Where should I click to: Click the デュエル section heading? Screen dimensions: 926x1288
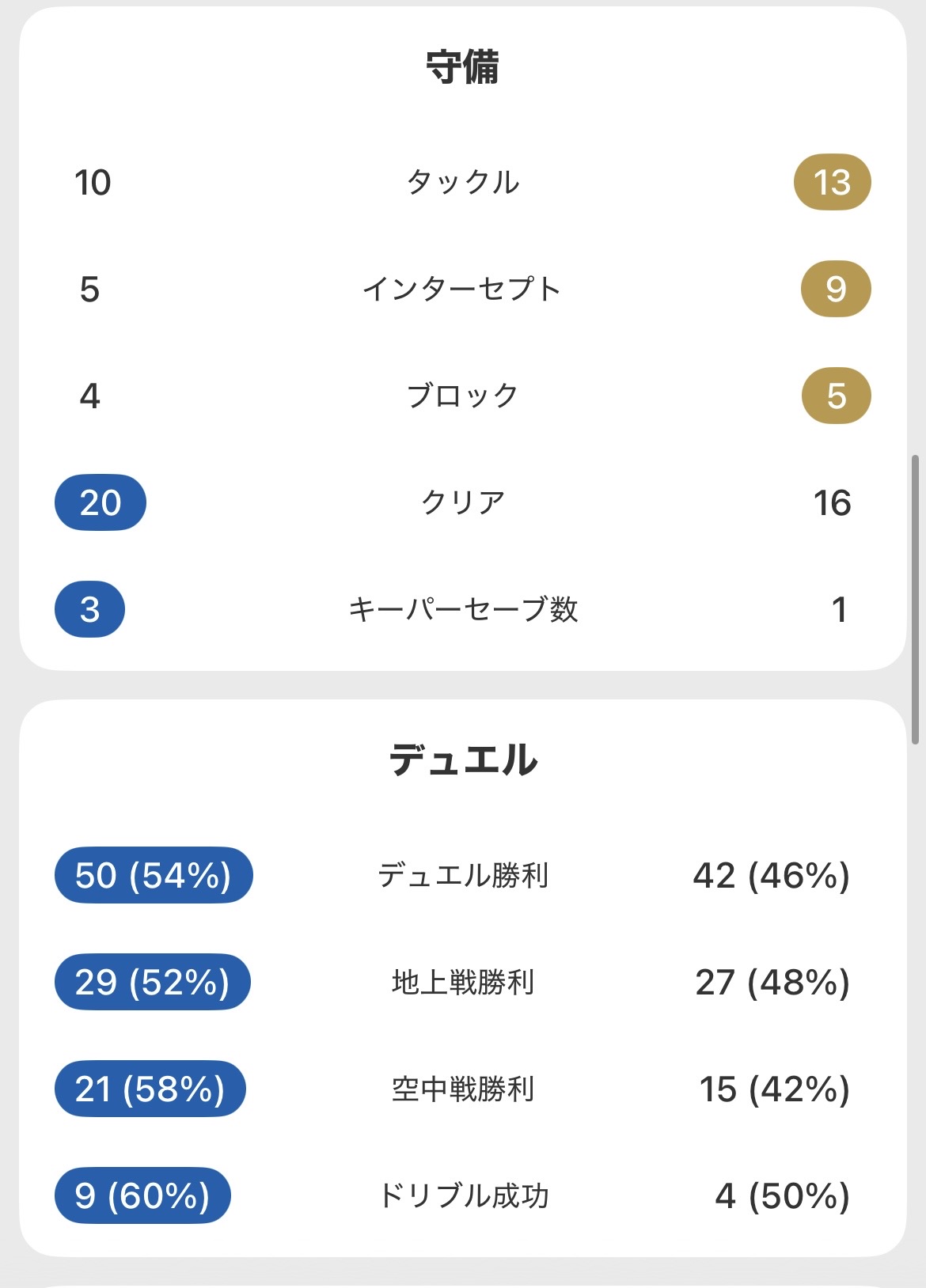point(463,760)
